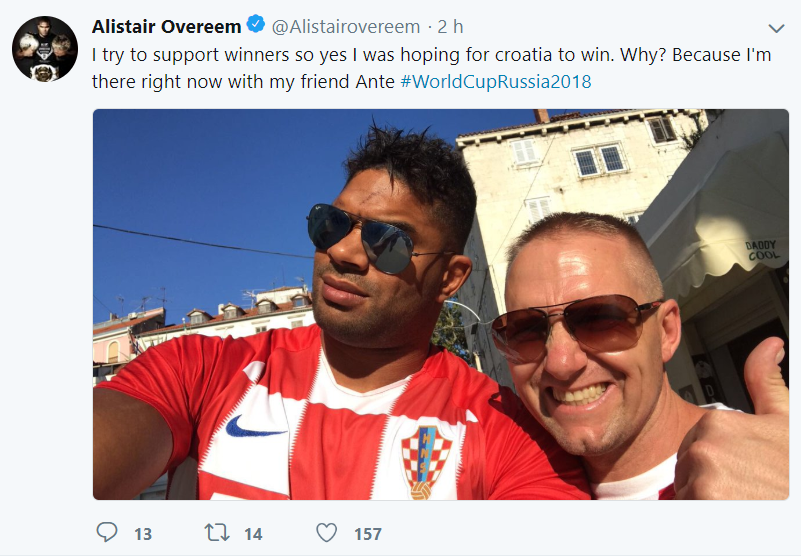
Task: Click the Daddy Cool awning sign in photo
Action: click(761, 250)
